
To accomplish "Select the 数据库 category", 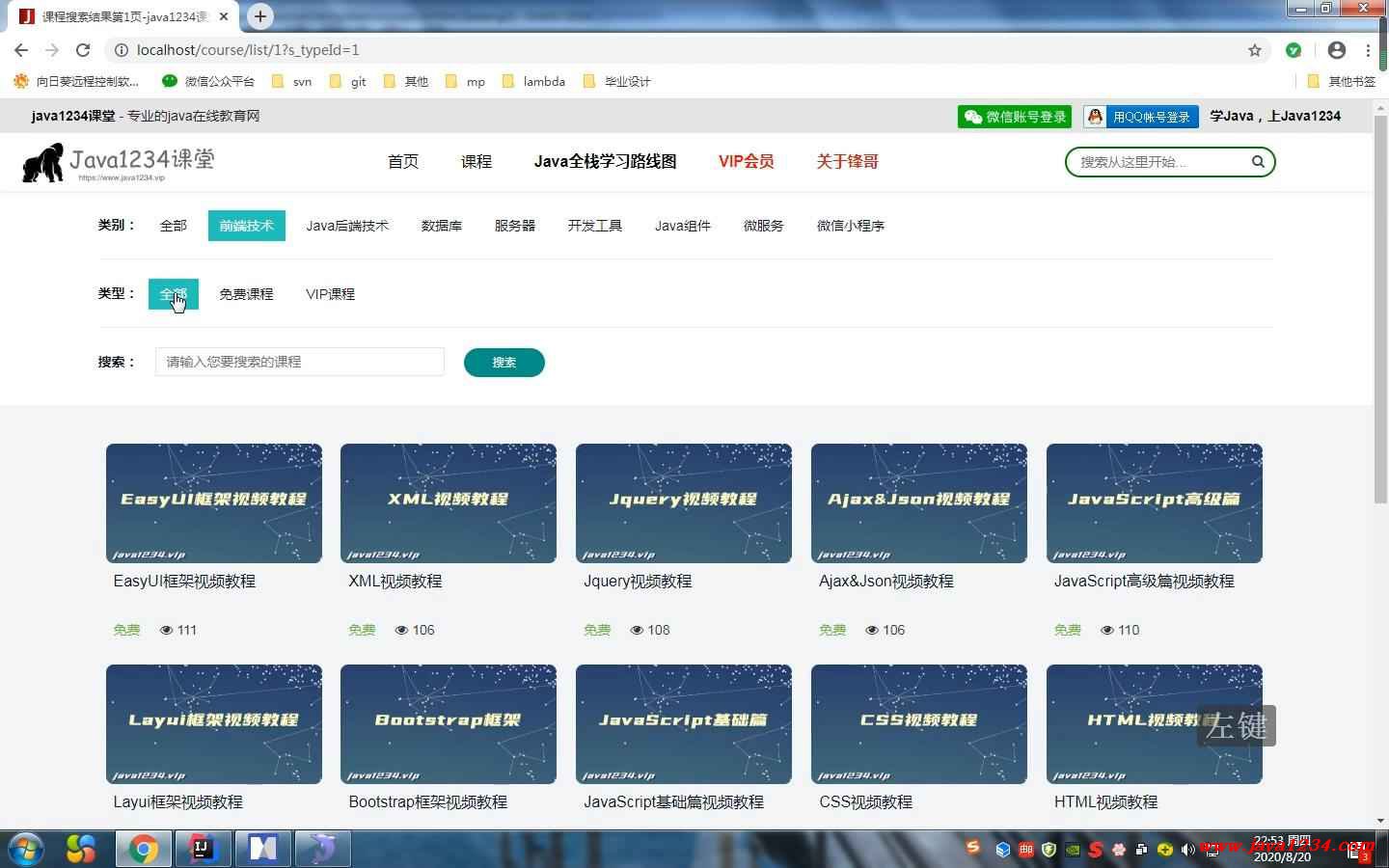I will tap(442, 226).
